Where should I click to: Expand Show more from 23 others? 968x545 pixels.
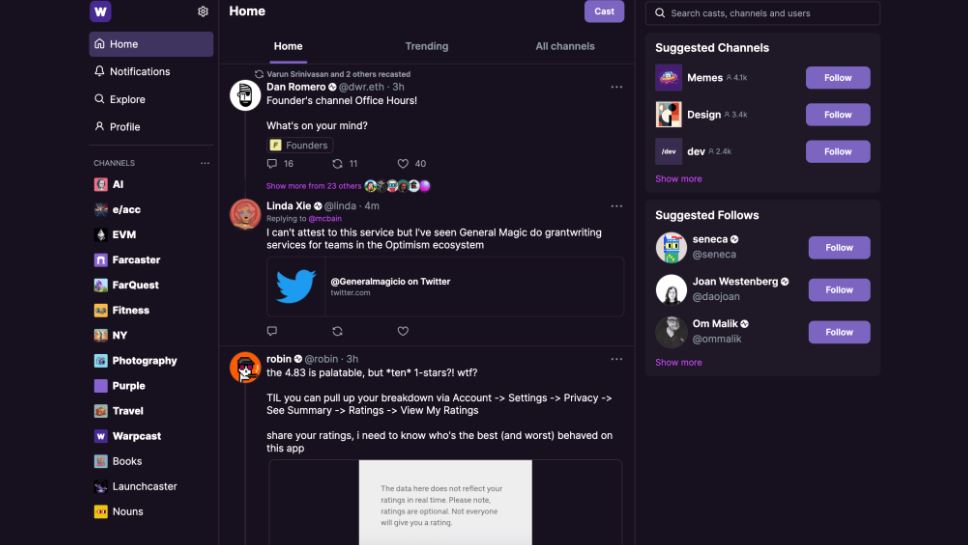coord(314,186)
